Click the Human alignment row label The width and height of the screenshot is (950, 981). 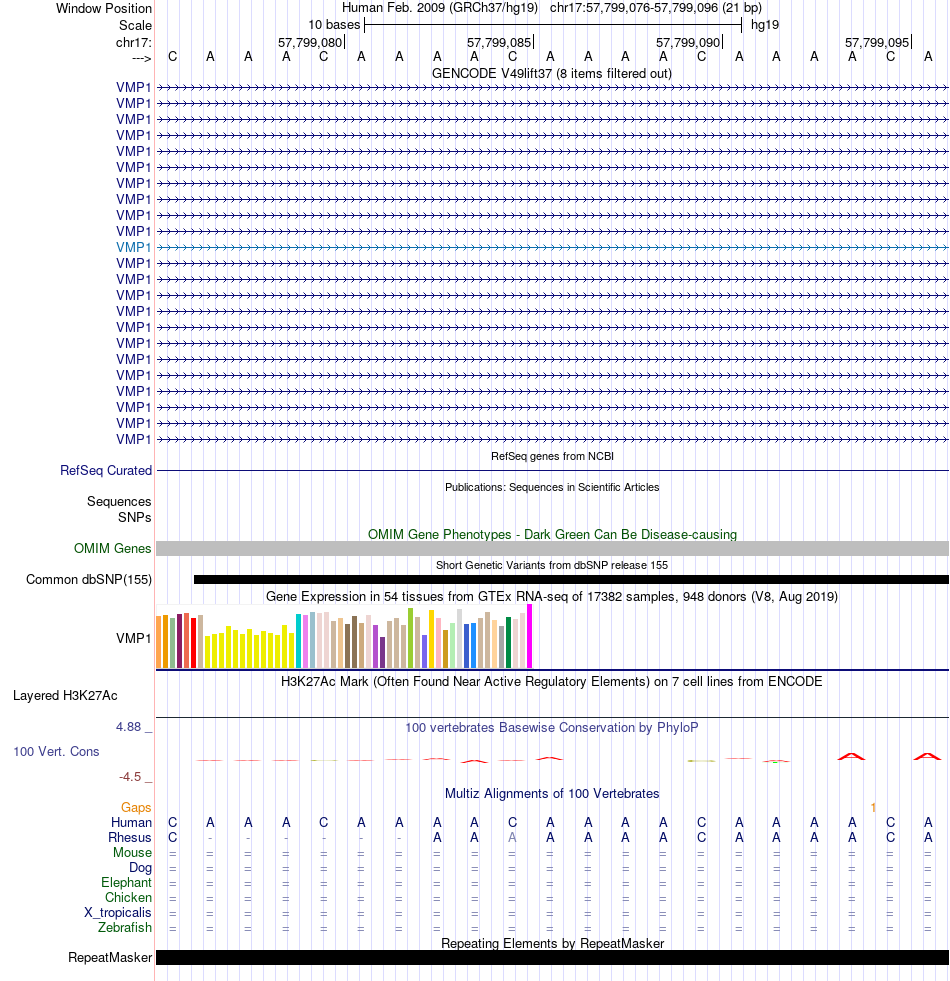tap(131, 823)
